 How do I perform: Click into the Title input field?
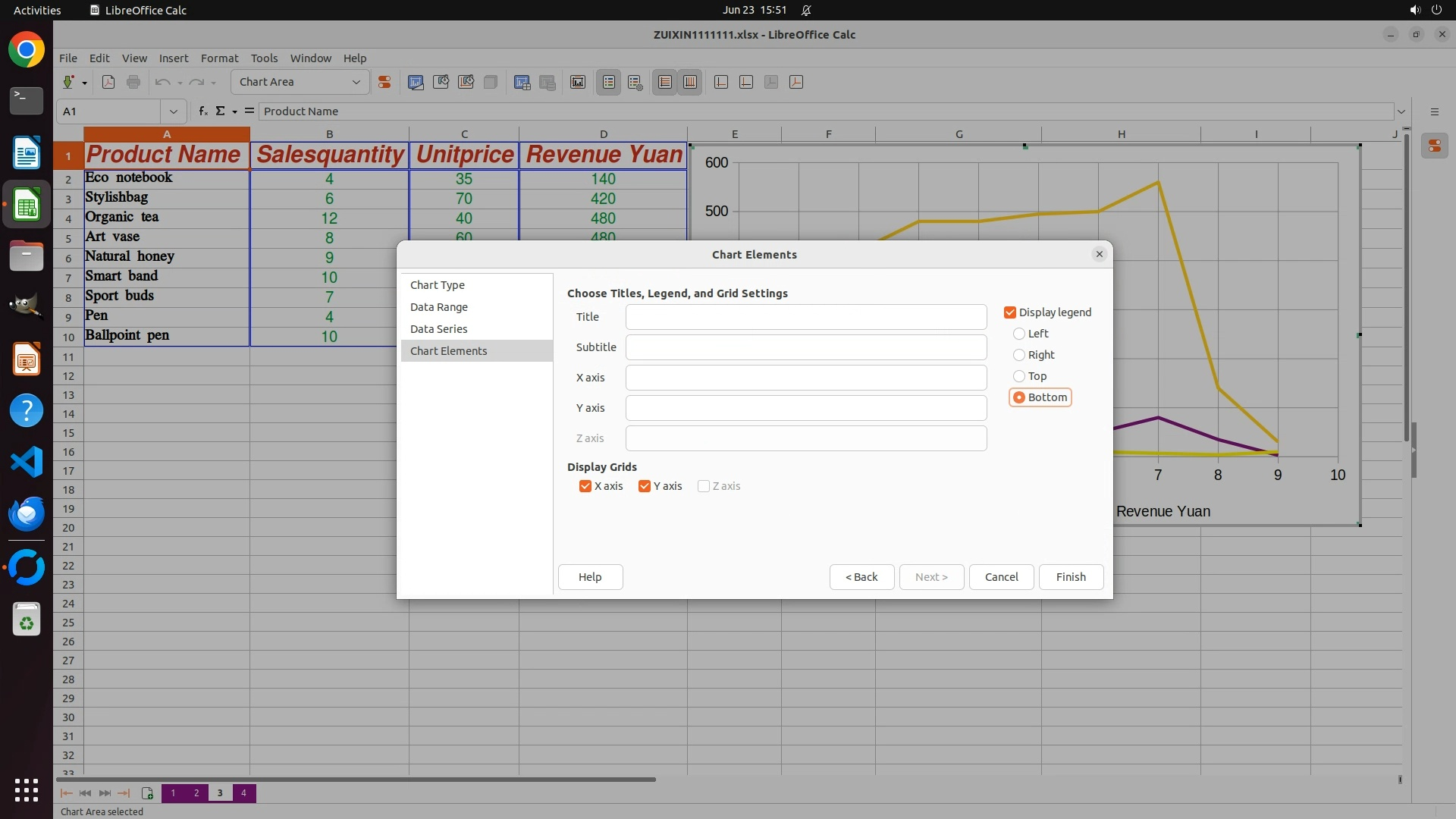(805, 317)
